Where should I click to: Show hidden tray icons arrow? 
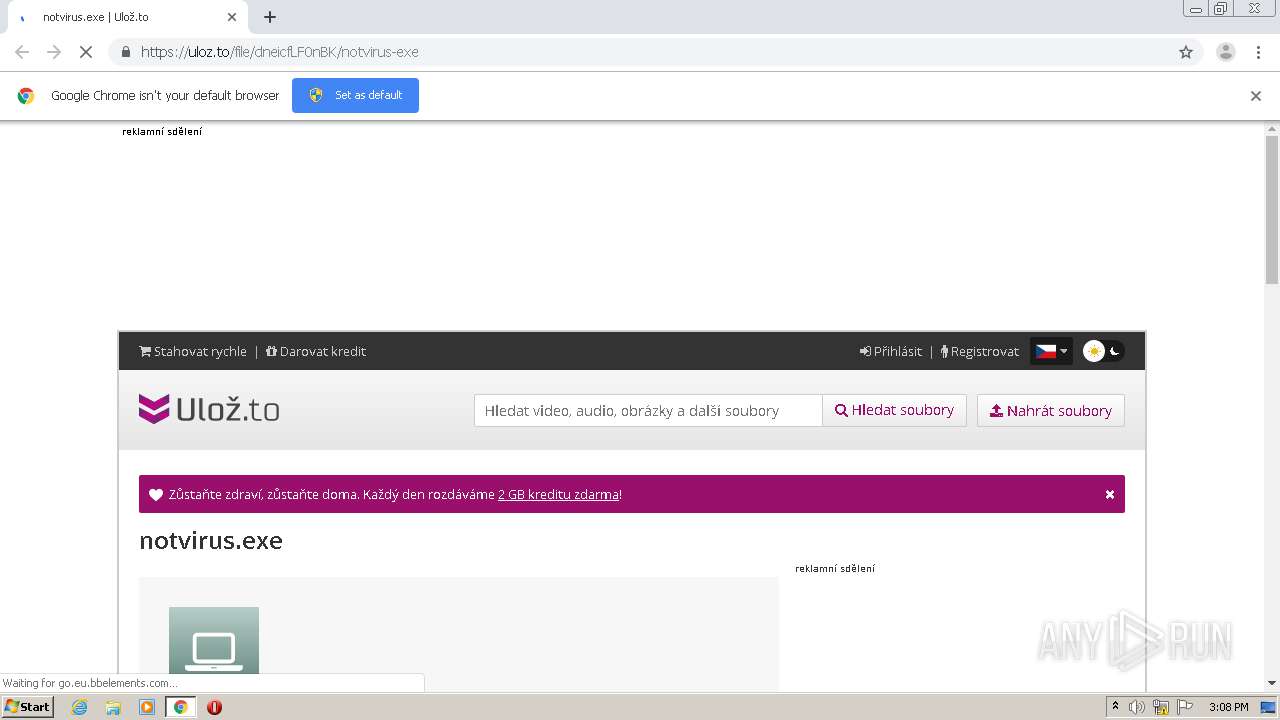pyautogui.click(x=1115, y=706)
